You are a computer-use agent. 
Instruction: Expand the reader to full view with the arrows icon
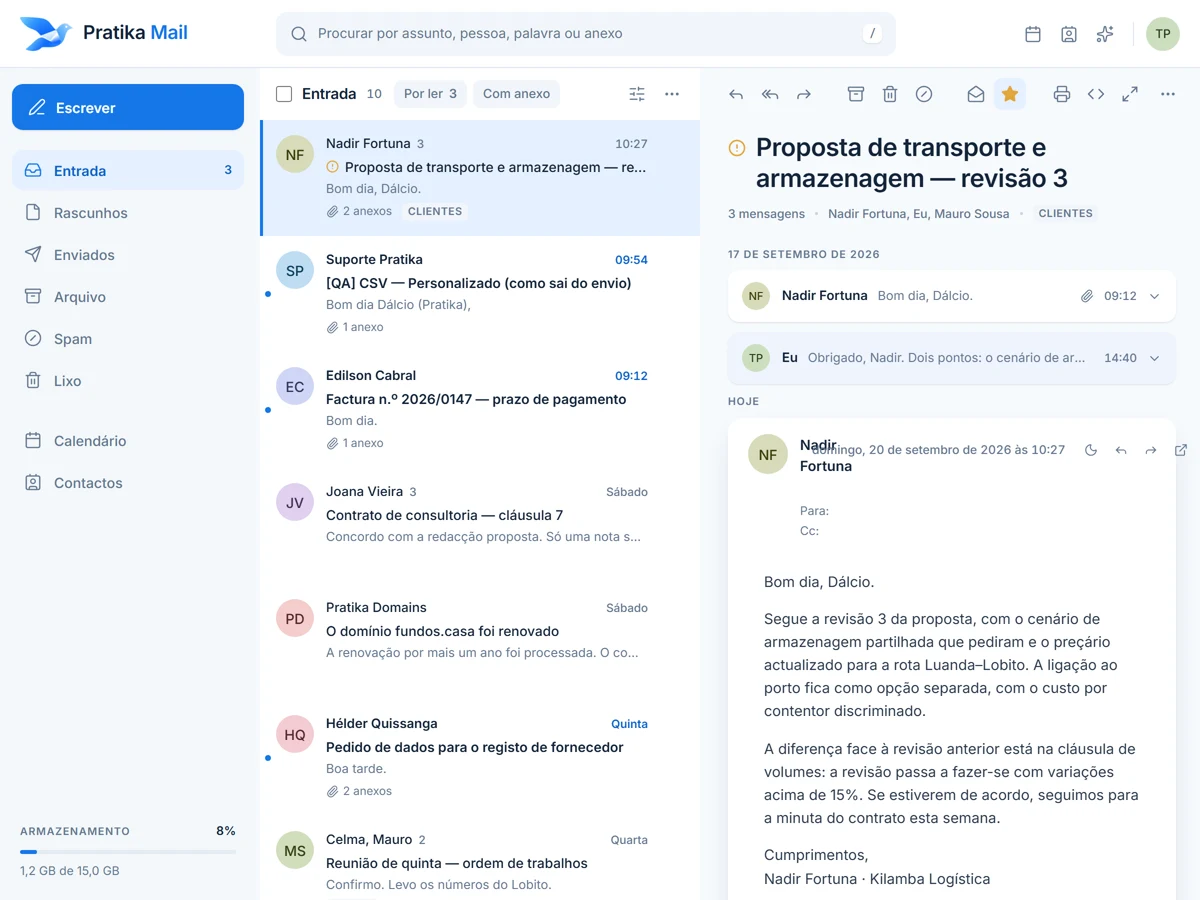coord(1130,94)
